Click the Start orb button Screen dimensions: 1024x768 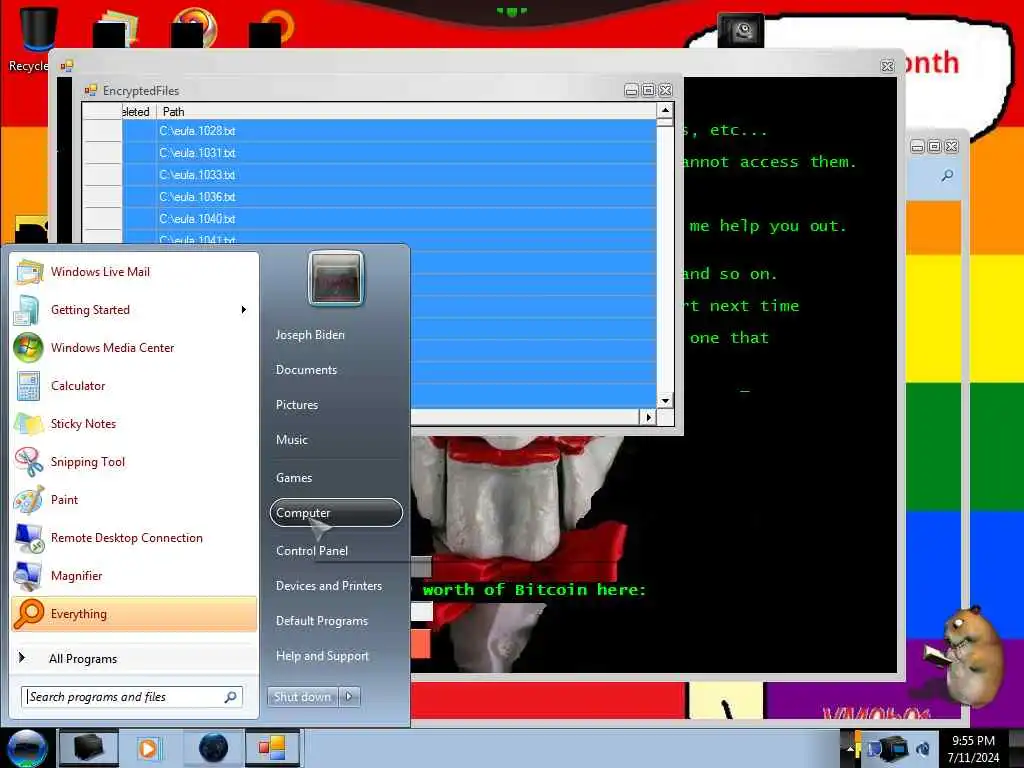coord(26,748)
